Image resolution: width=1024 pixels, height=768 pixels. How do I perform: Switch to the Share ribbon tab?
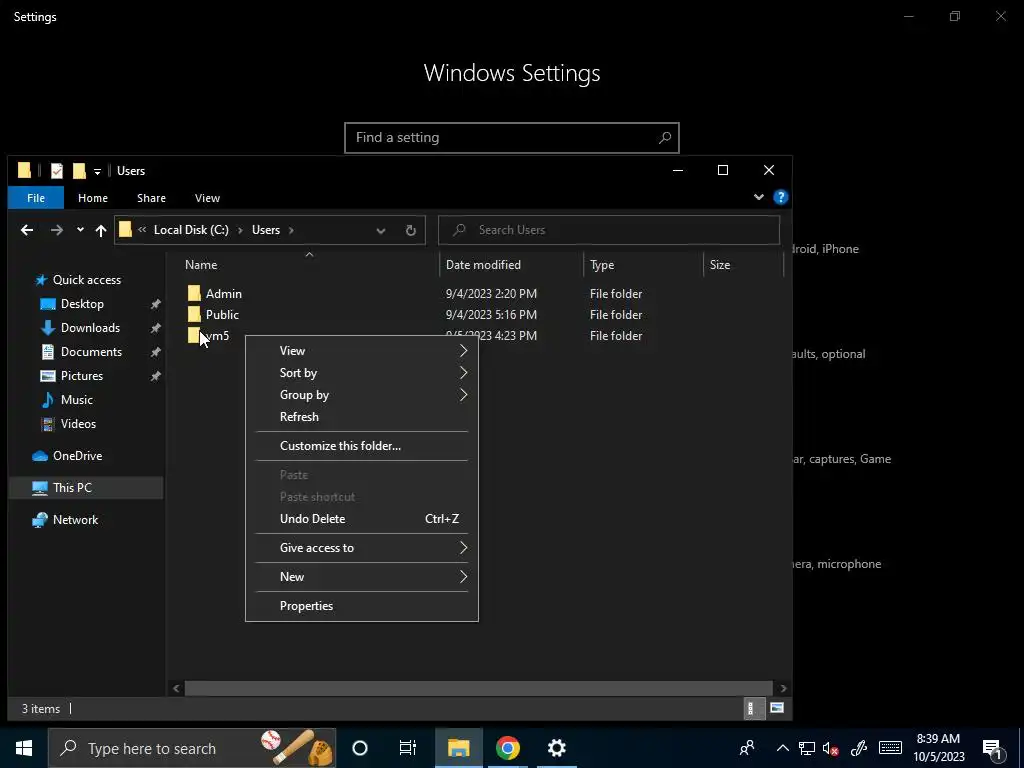point(151,198)
